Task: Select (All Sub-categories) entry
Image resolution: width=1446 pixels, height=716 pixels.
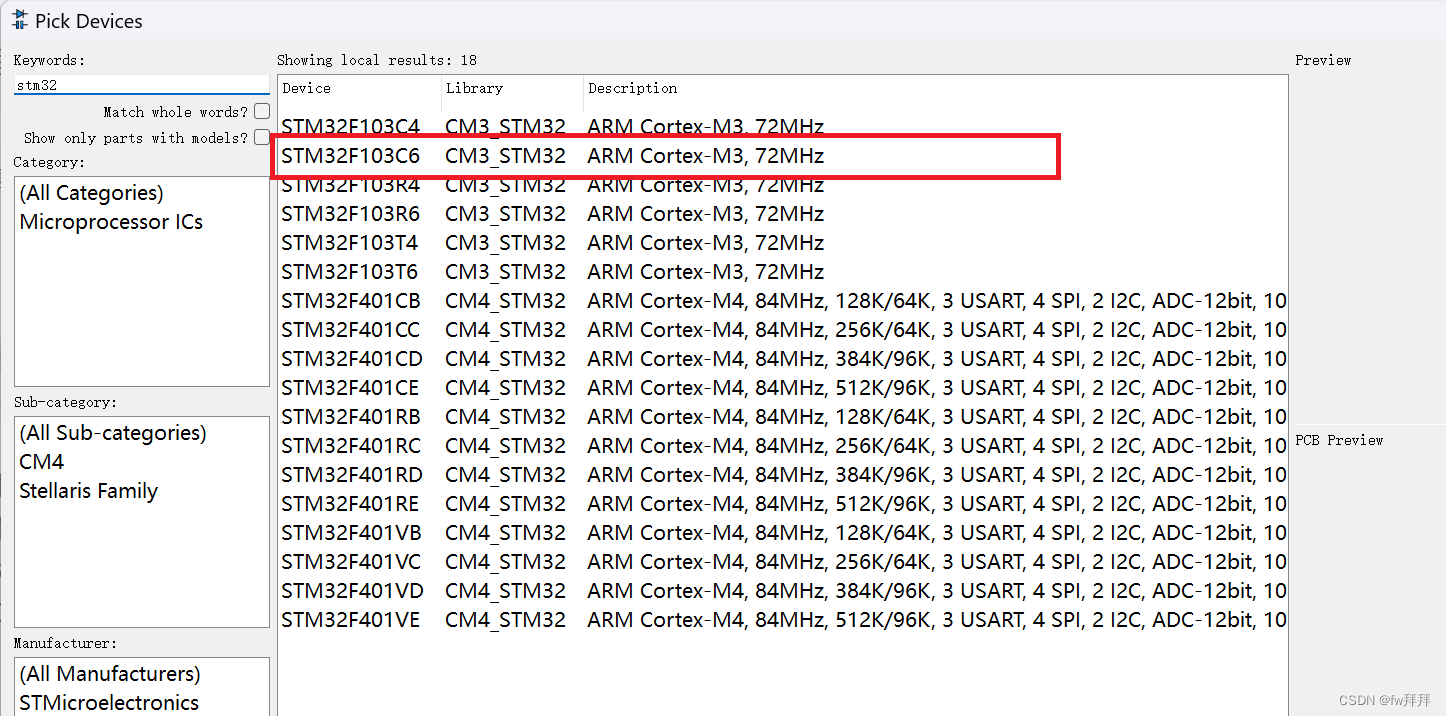Action: point(110,432)
